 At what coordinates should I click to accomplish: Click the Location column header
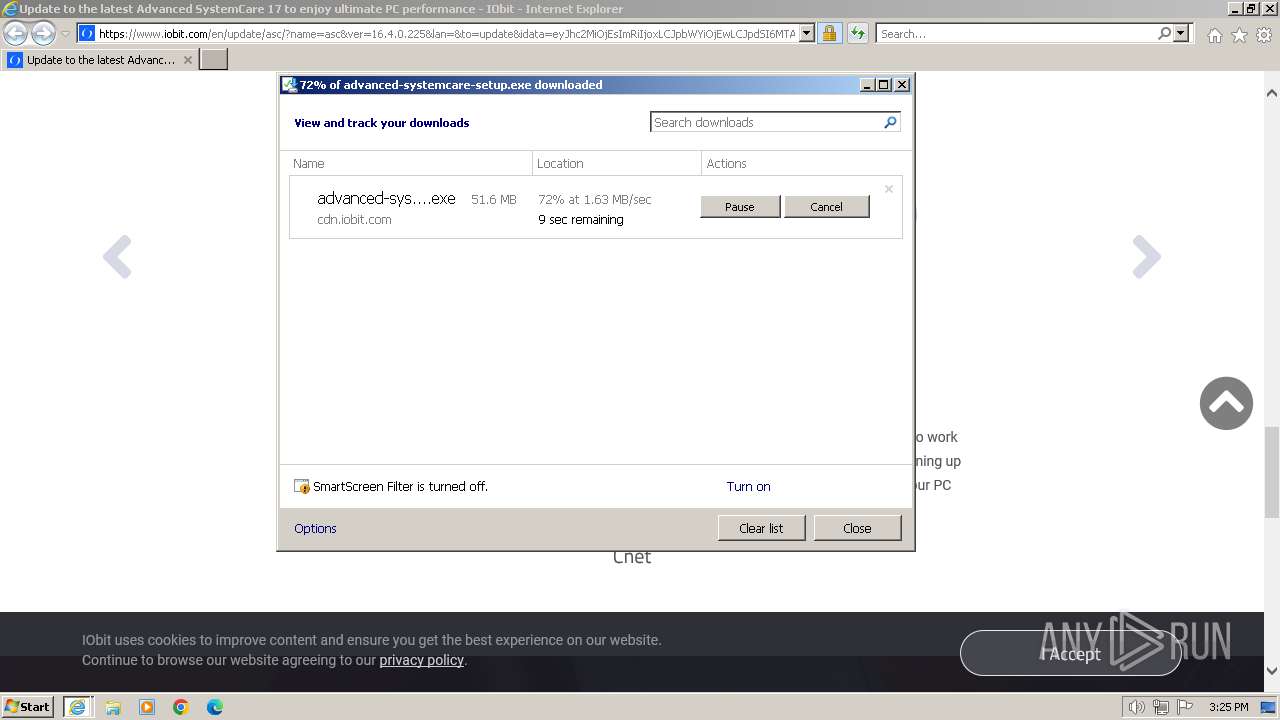point(617,163)
